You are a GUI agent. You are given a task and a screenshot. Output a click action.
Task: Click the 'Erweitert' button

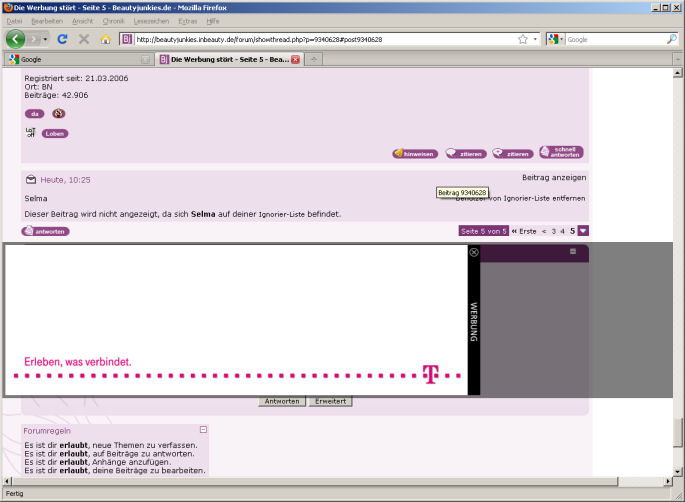[x=329, y=401]
